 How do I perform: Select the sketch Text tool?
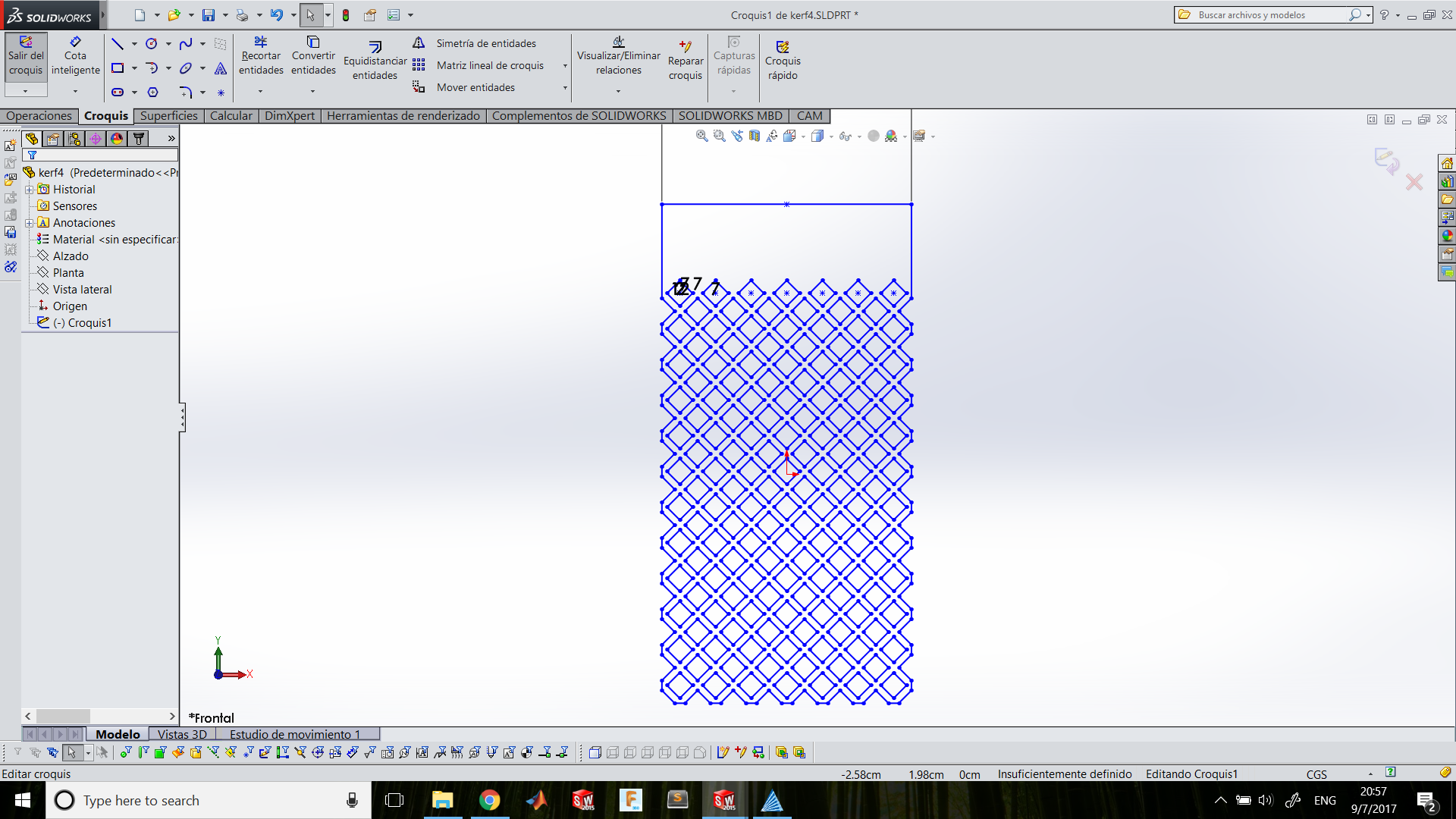[221, 68]
